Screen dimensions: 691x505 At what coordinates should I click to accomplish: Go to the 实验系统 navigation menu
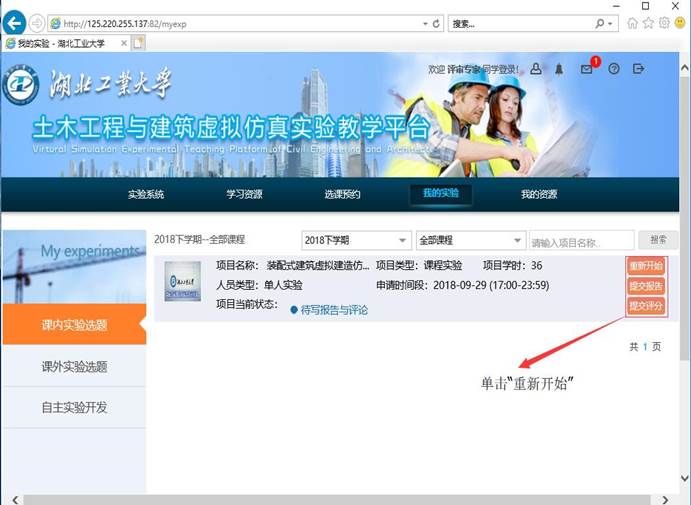coord(146,194)
